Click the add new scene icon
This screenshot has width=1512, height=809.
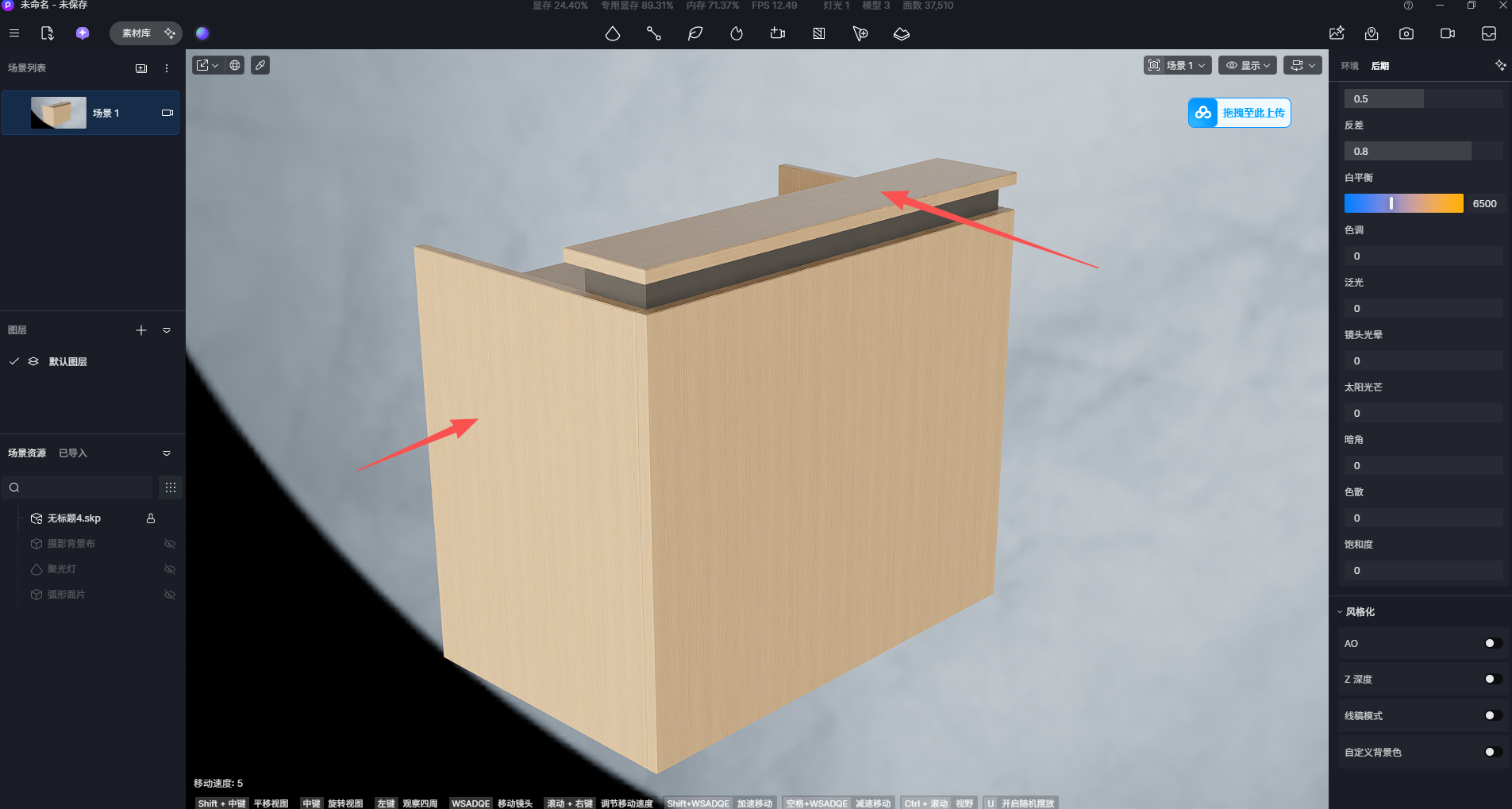[141, 68]
